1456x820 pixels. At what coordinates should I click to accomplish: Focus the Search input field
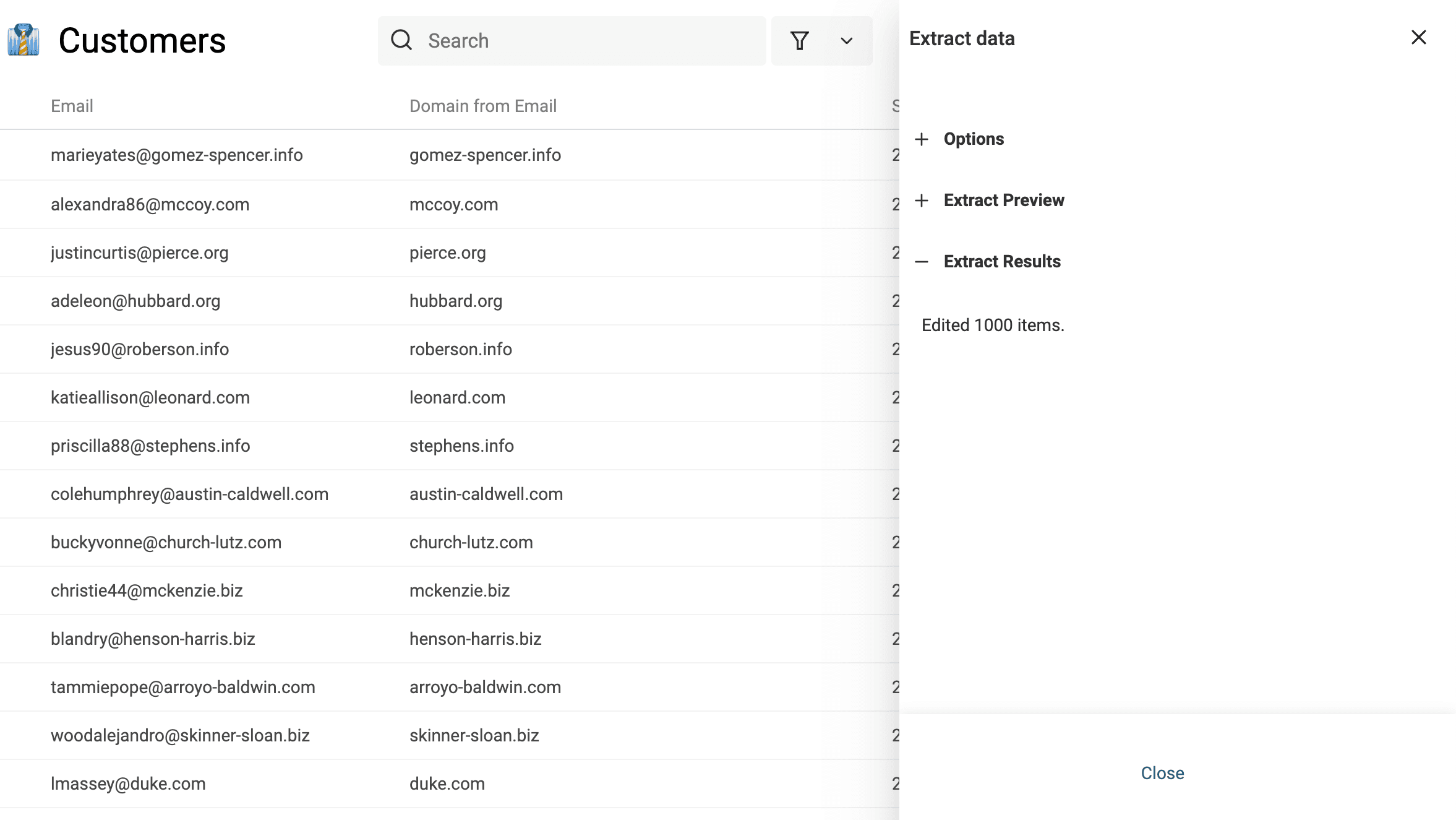click(x=572, y=41)
